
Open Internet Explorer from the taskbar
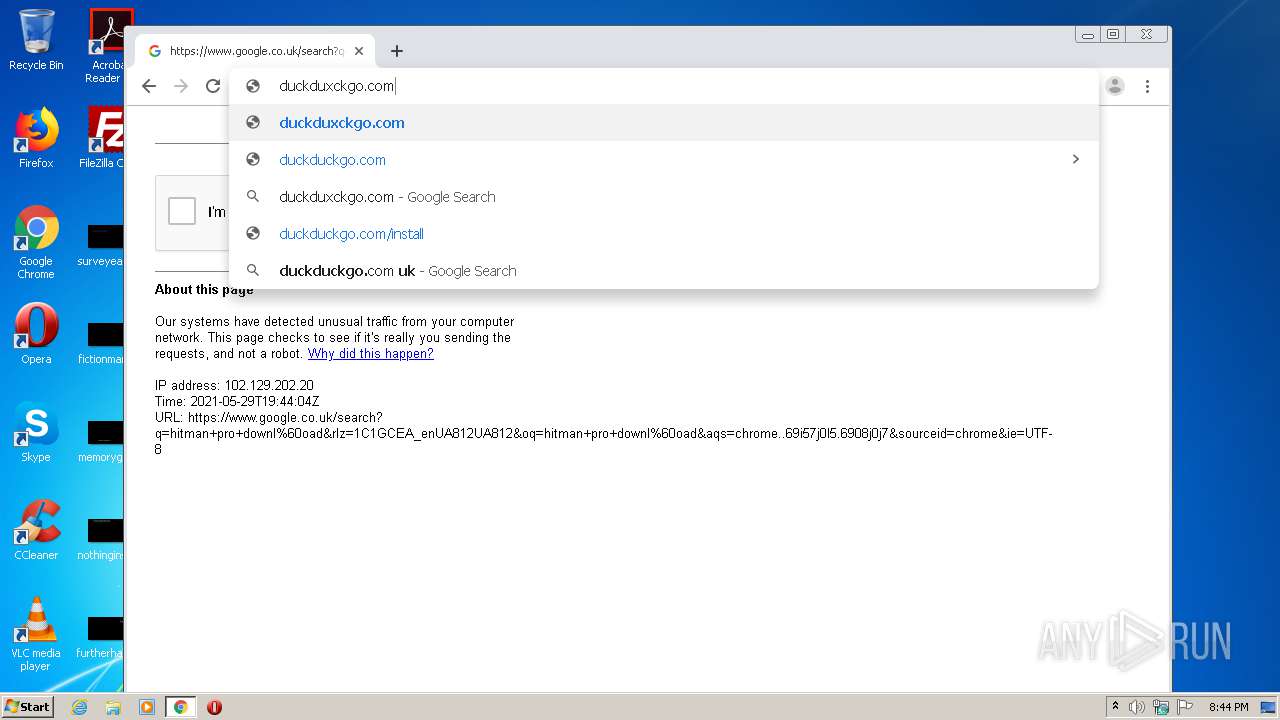click(x=80, y=707)
